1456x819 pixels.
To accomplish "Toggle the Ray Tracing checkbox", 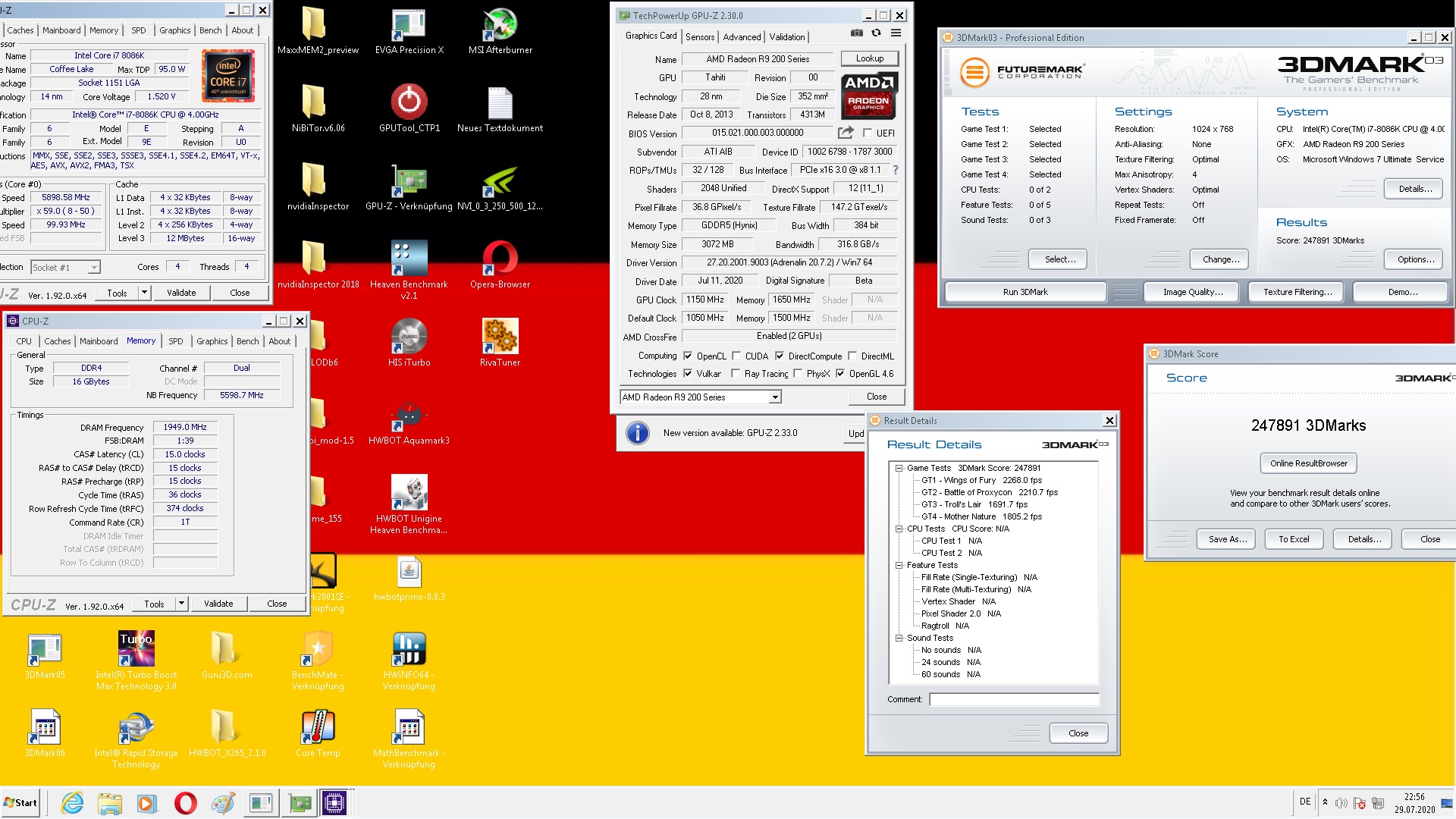I will point(736,373).
